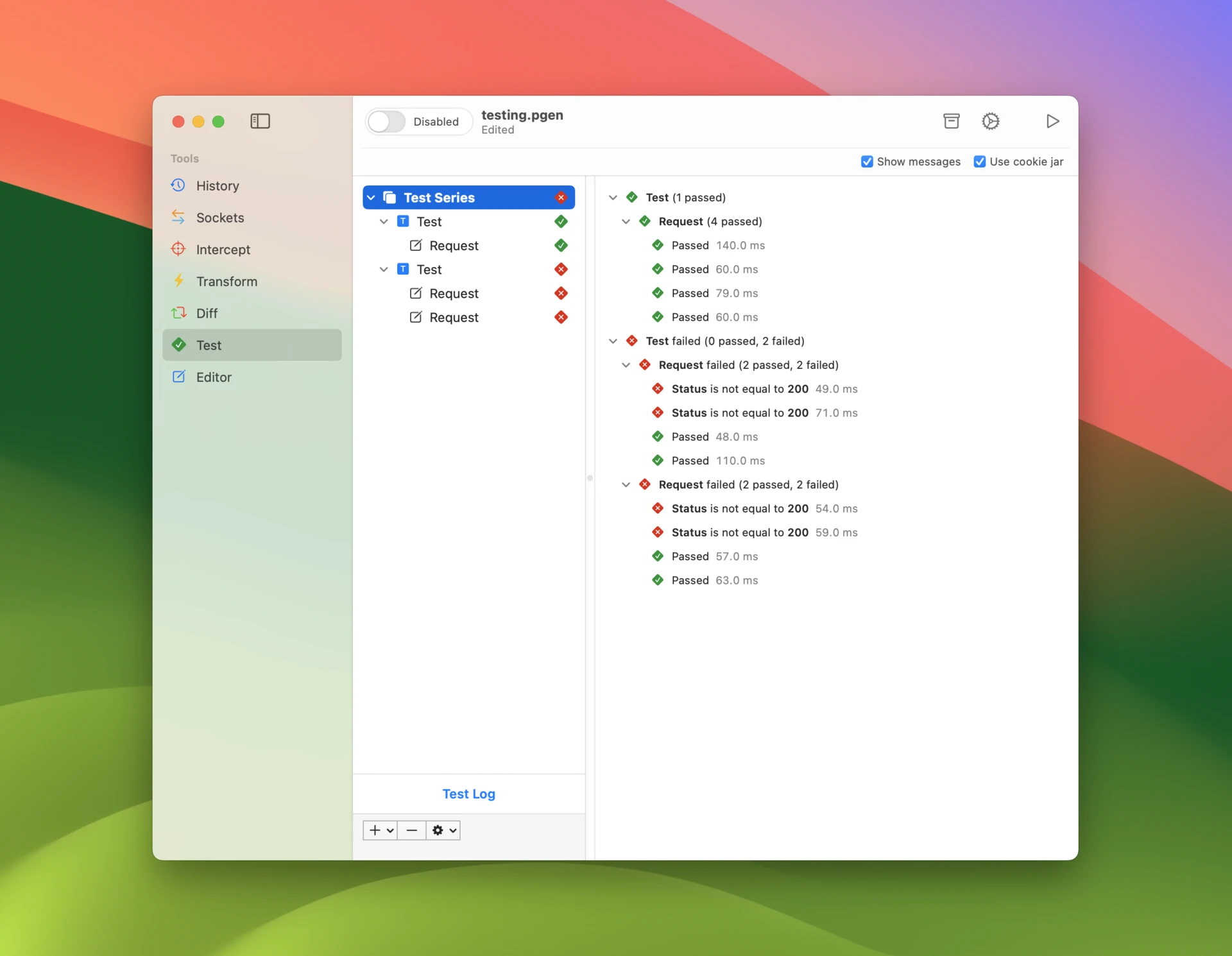Viewport: 1232px width, 956px height.
Task: Open the Intercept tool
Action: (223, 250)
